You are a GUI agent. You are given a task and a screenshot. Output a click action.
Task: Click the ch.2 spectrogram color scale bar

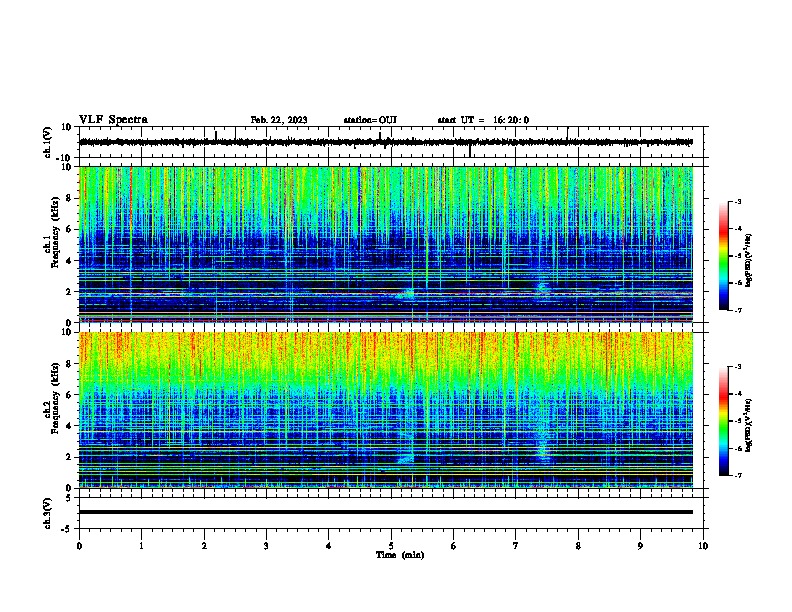(x=723, y=421)
